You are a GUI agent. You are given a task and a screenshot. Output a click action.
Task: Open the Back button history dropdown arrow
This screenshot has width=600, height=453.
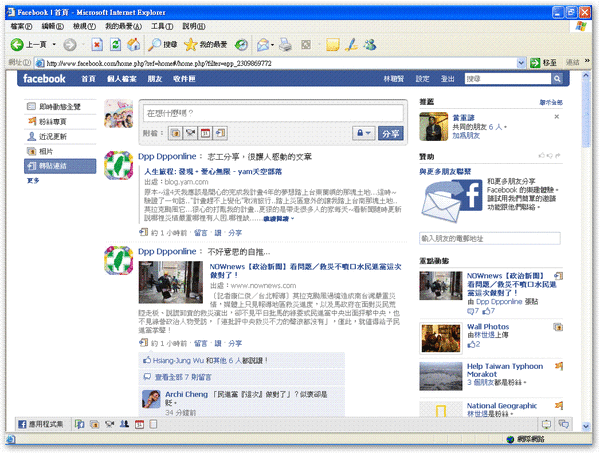click(x=54, y=45)
